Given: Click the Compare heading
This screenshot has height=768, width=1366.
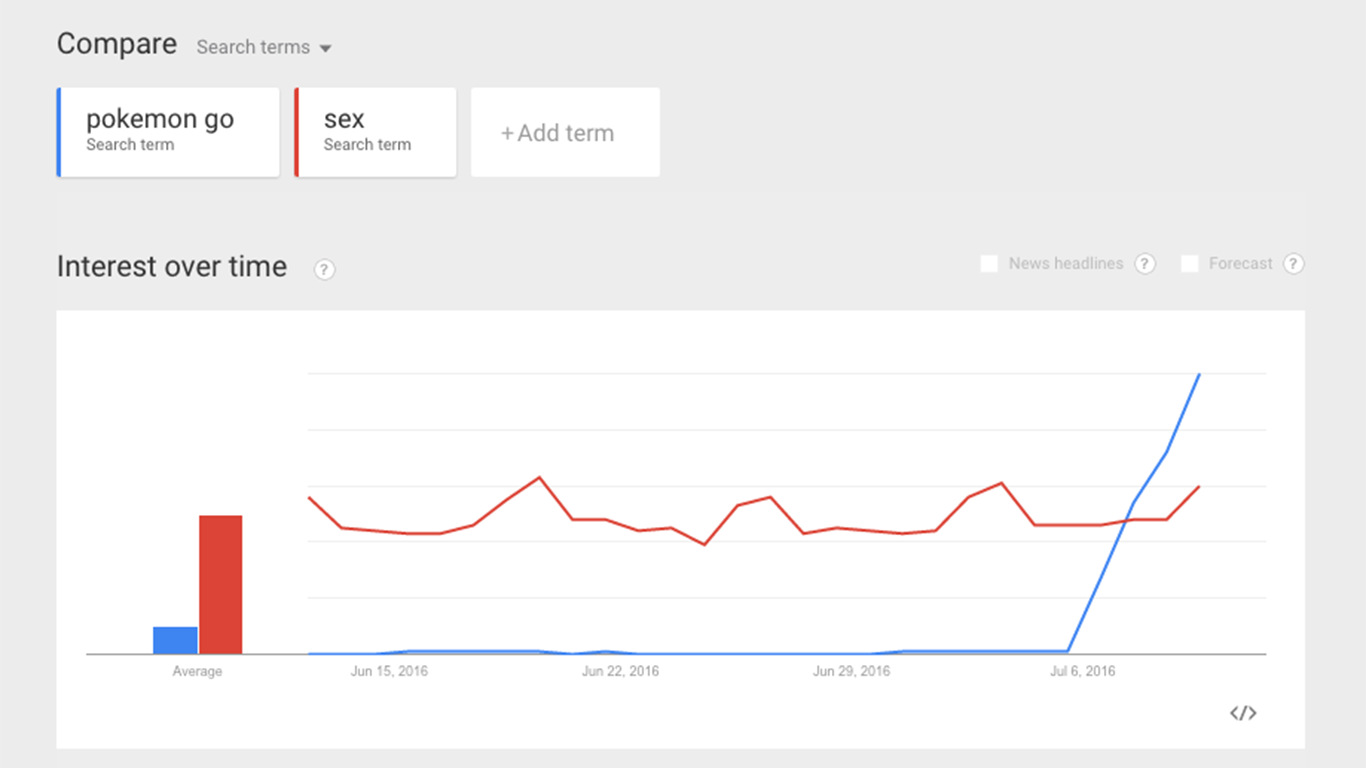Looking at the screenshot, I should (116, 44).
